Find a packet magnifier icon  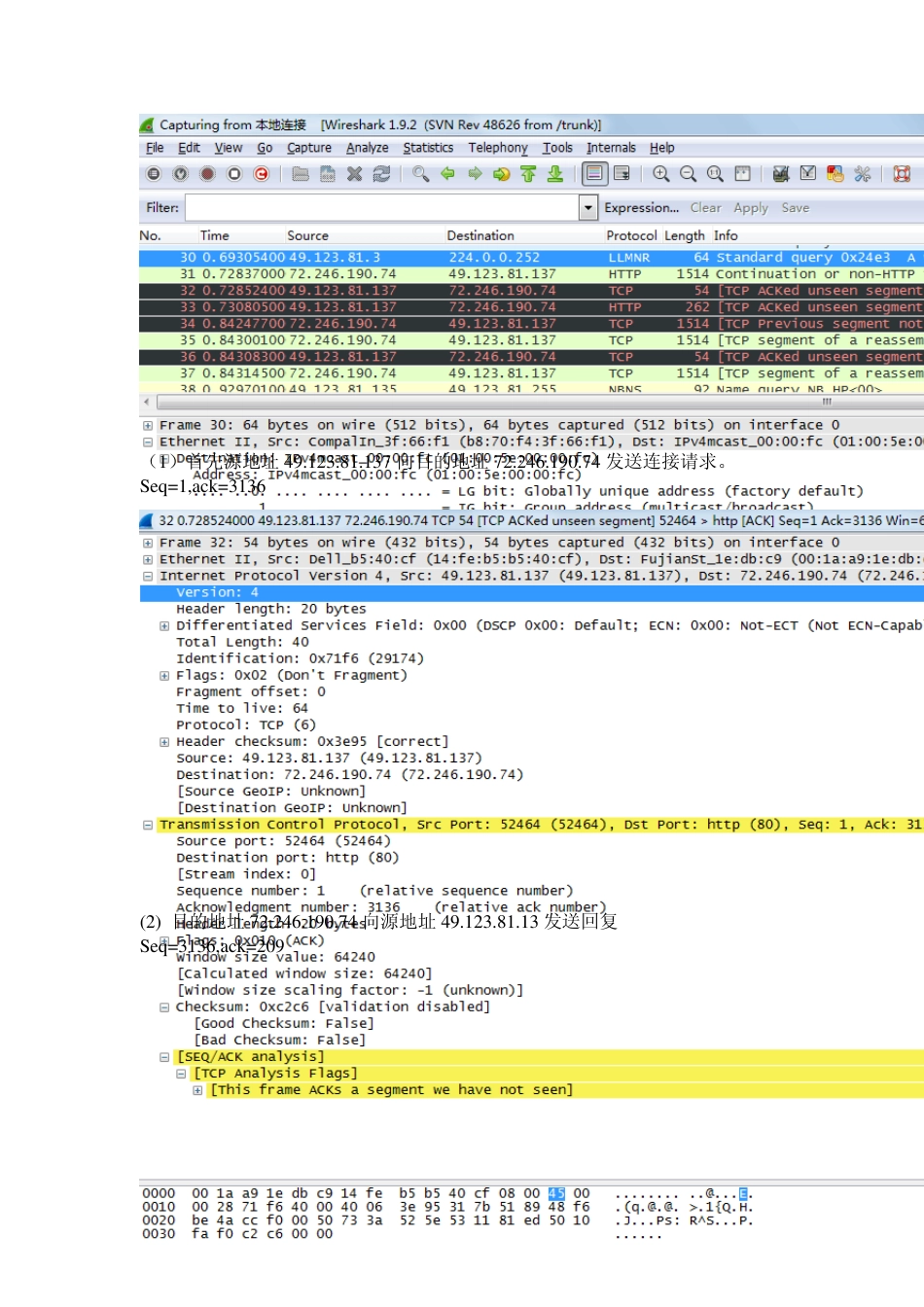coord(420,174)
